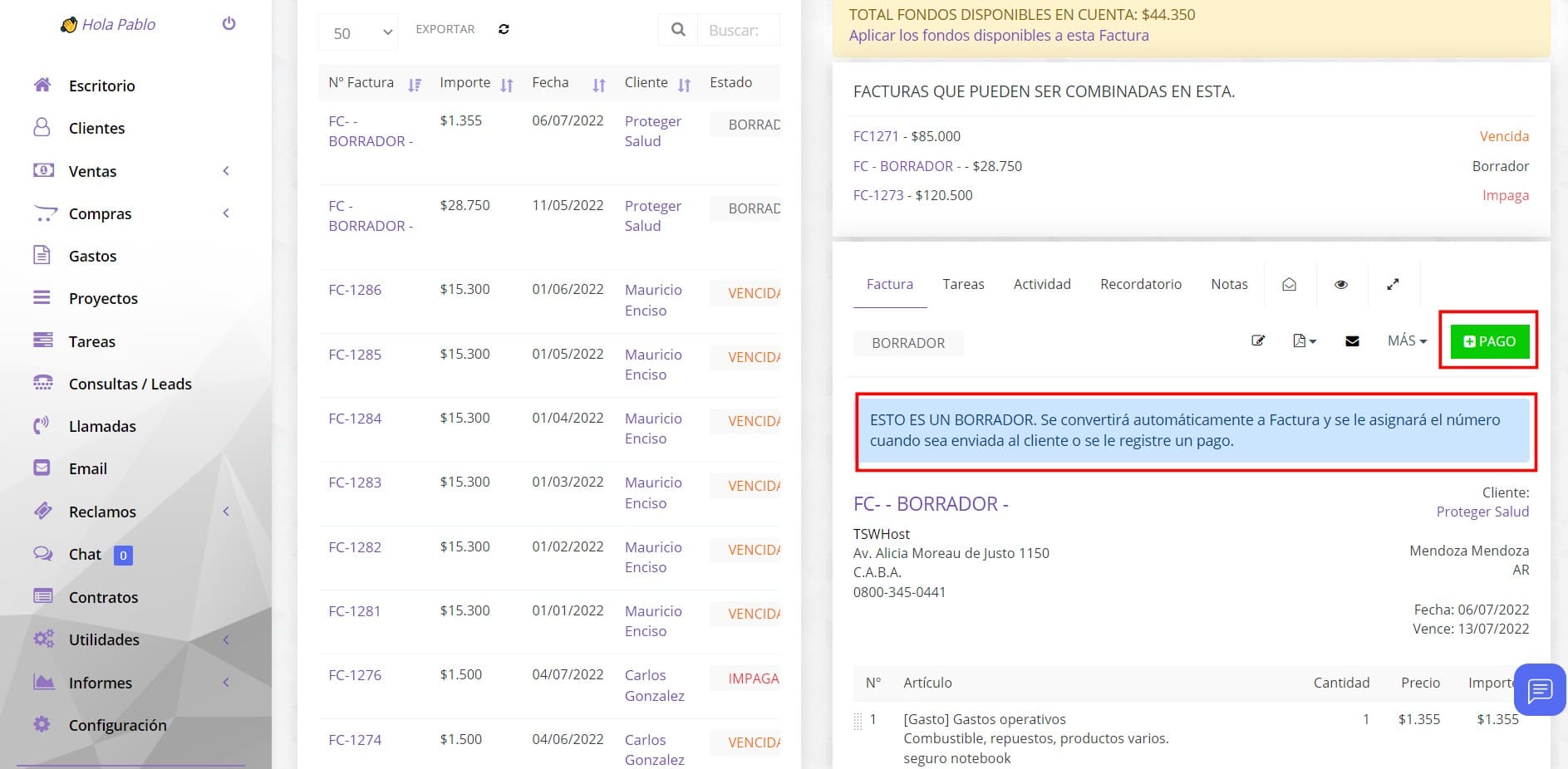1568x769 pixels.
Task: Open invoice FC-1283 in list
Action: tap(355, 482)
